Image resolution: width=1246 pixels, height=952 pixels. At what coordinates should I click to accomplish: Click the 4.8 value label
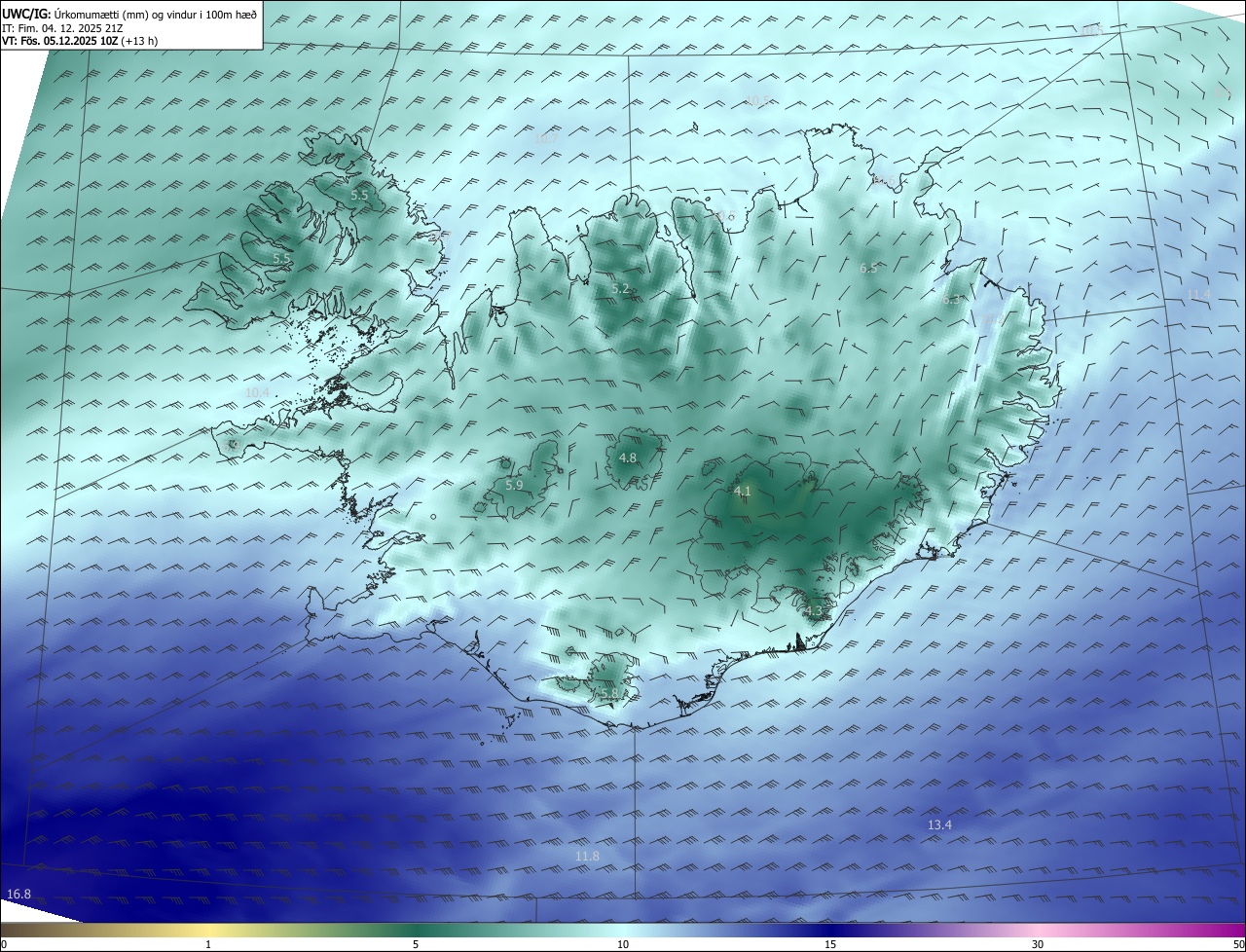(628, 458)
